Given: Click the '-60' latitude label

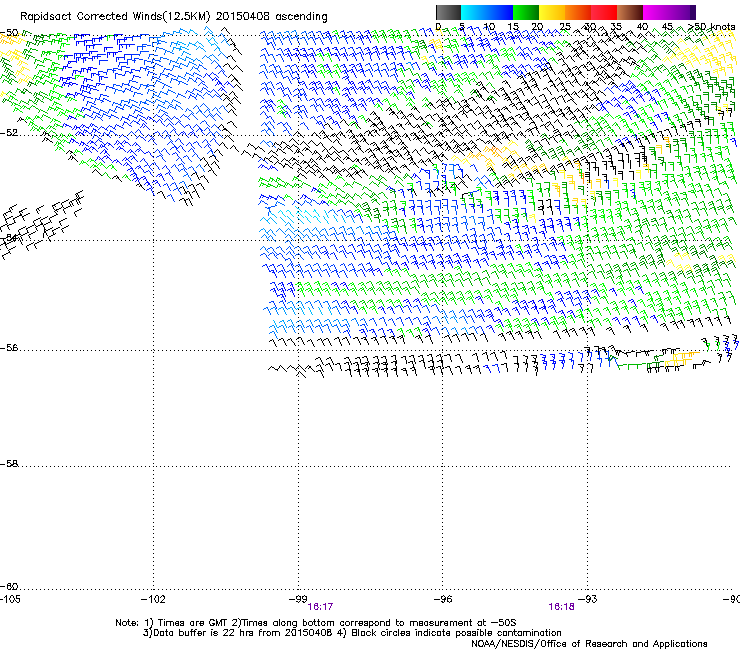Looking at the screenshot, I should pos(9,587).
